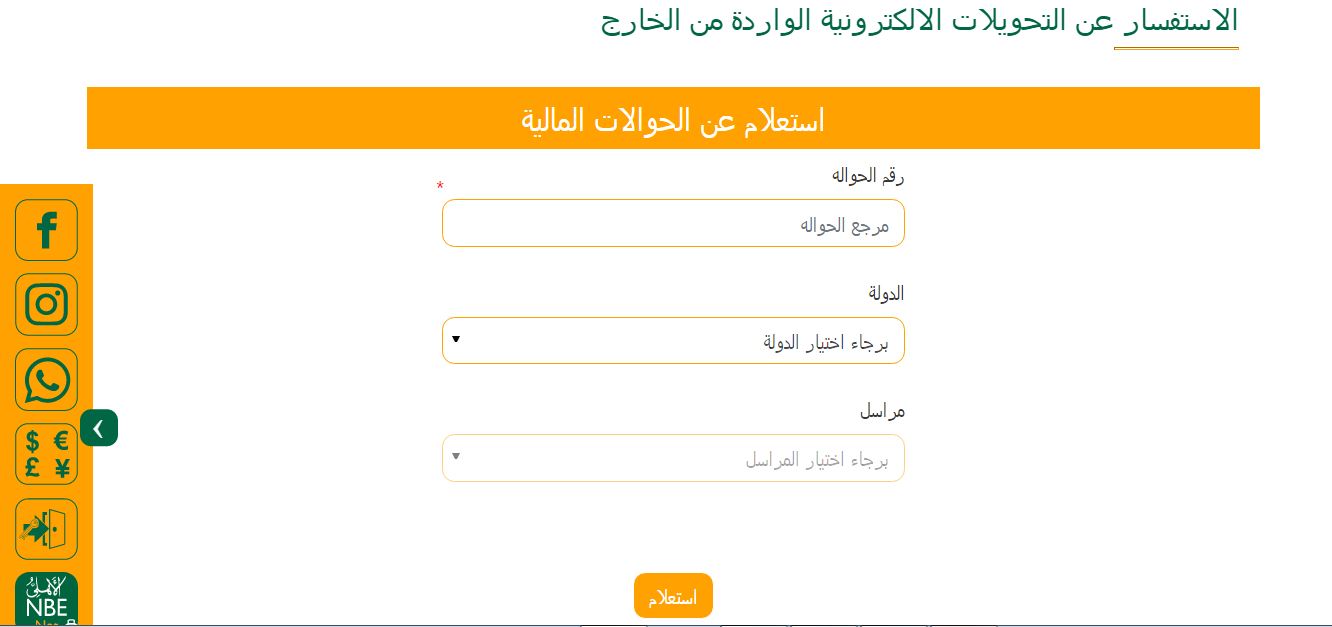Click the الدولة field label
This screenshot has width=1332, height=627.
(886, 293)
